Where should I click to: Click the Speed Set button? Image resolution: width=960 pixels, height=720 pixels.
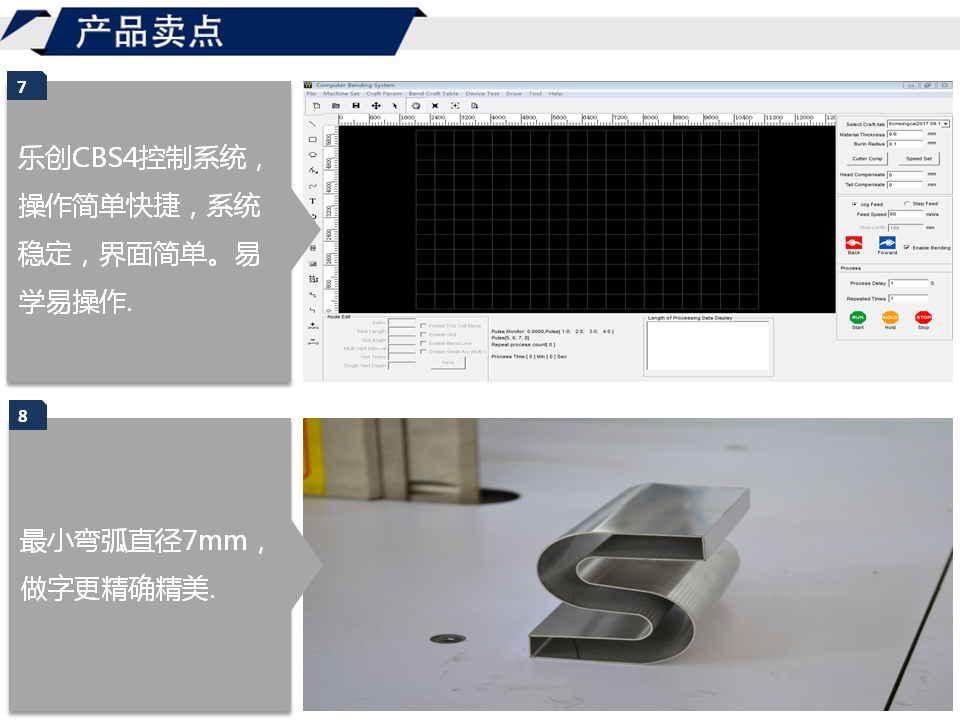coord(919,159)
